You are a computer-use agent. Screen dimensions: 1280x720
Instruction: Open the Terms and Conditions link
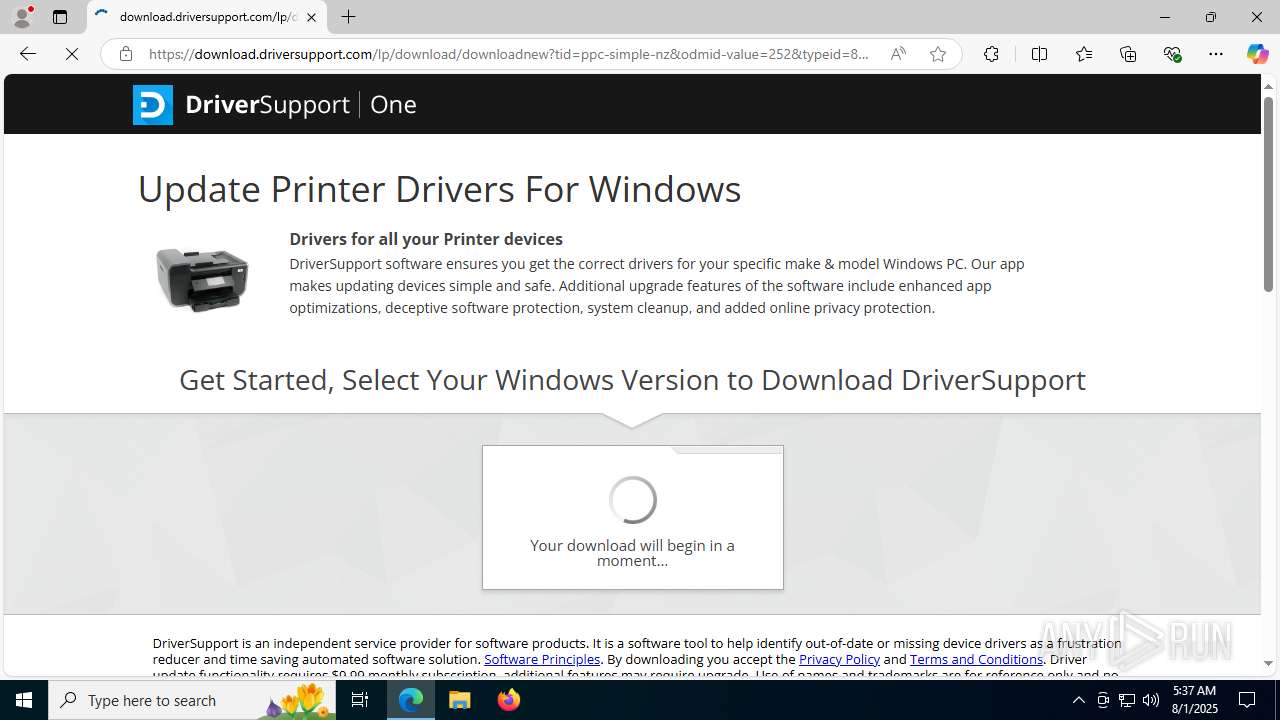pyautogui.click(x=976, y=659)
